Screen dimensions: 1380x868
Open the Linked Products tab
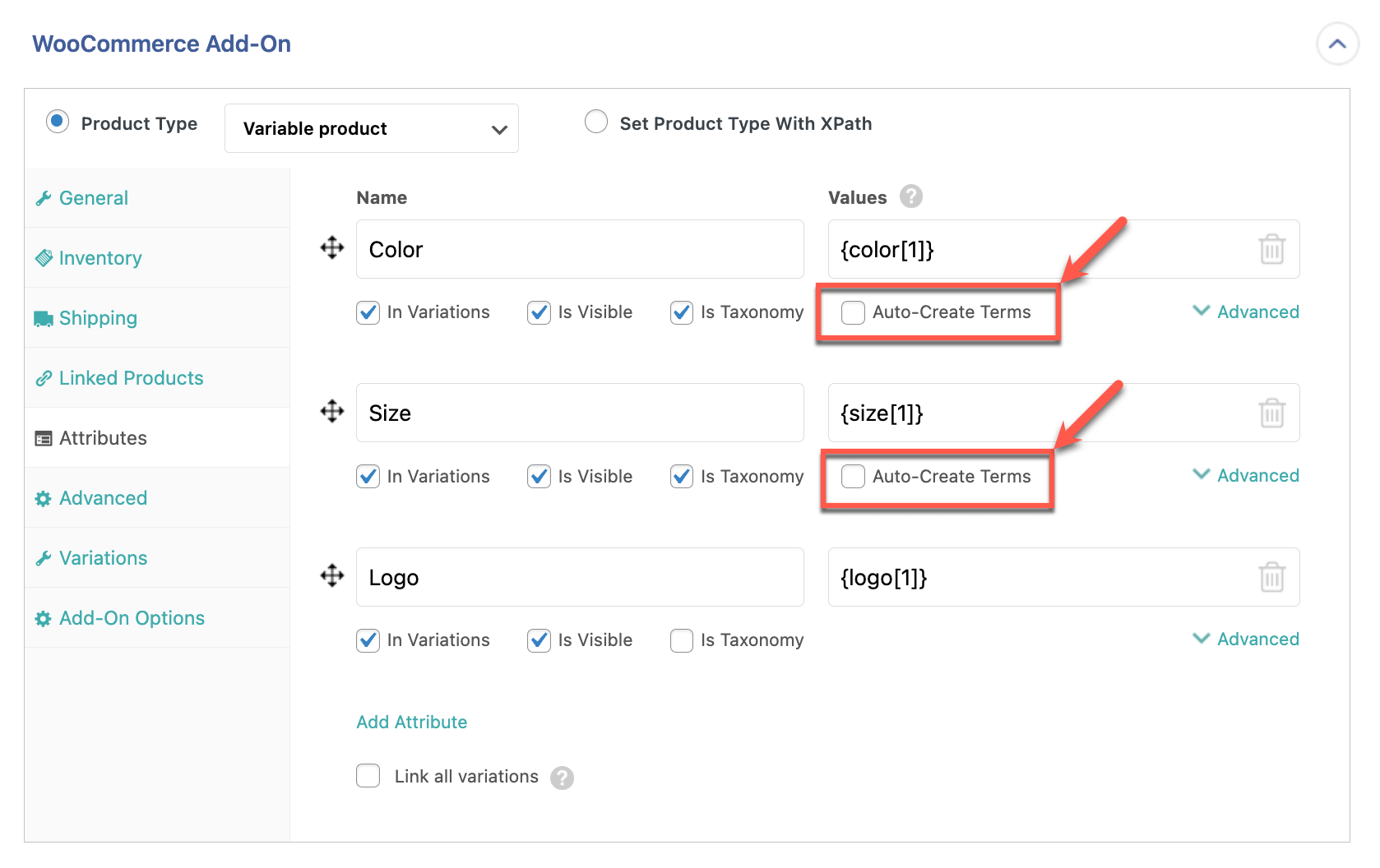click(157, 378)
